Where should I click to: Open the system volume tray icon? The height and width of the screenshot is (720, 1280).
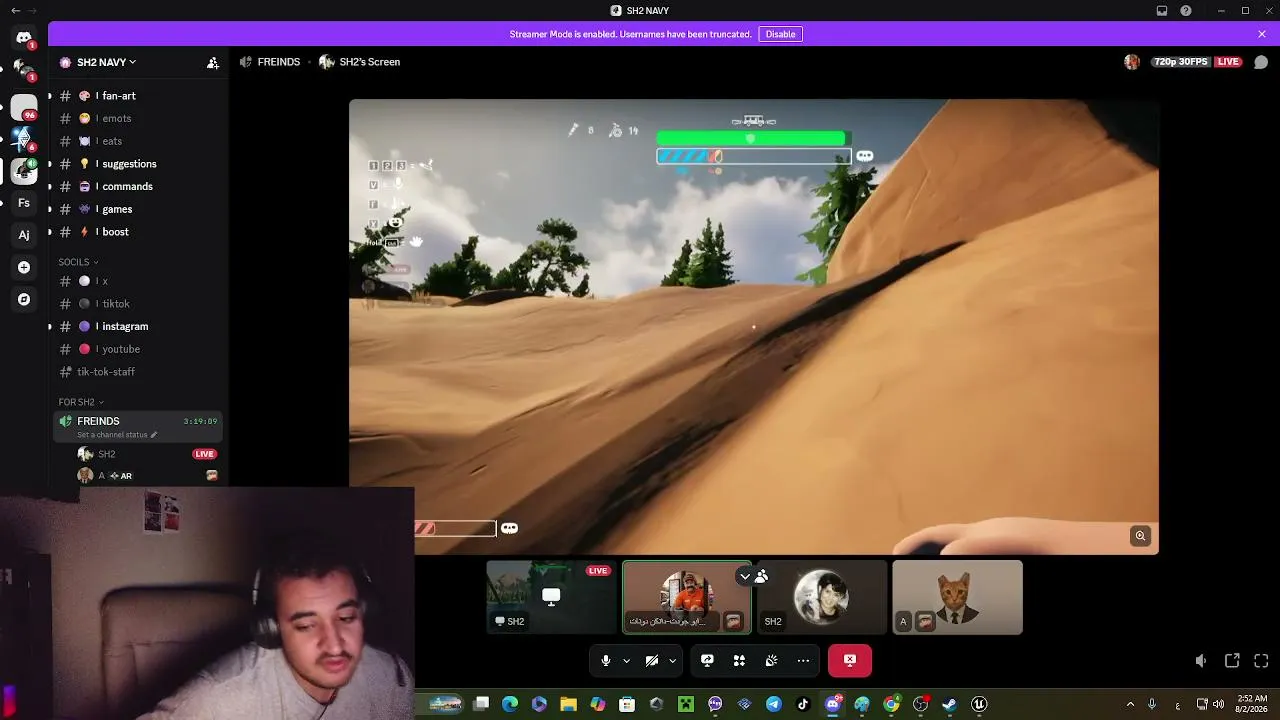(1218, 704)
